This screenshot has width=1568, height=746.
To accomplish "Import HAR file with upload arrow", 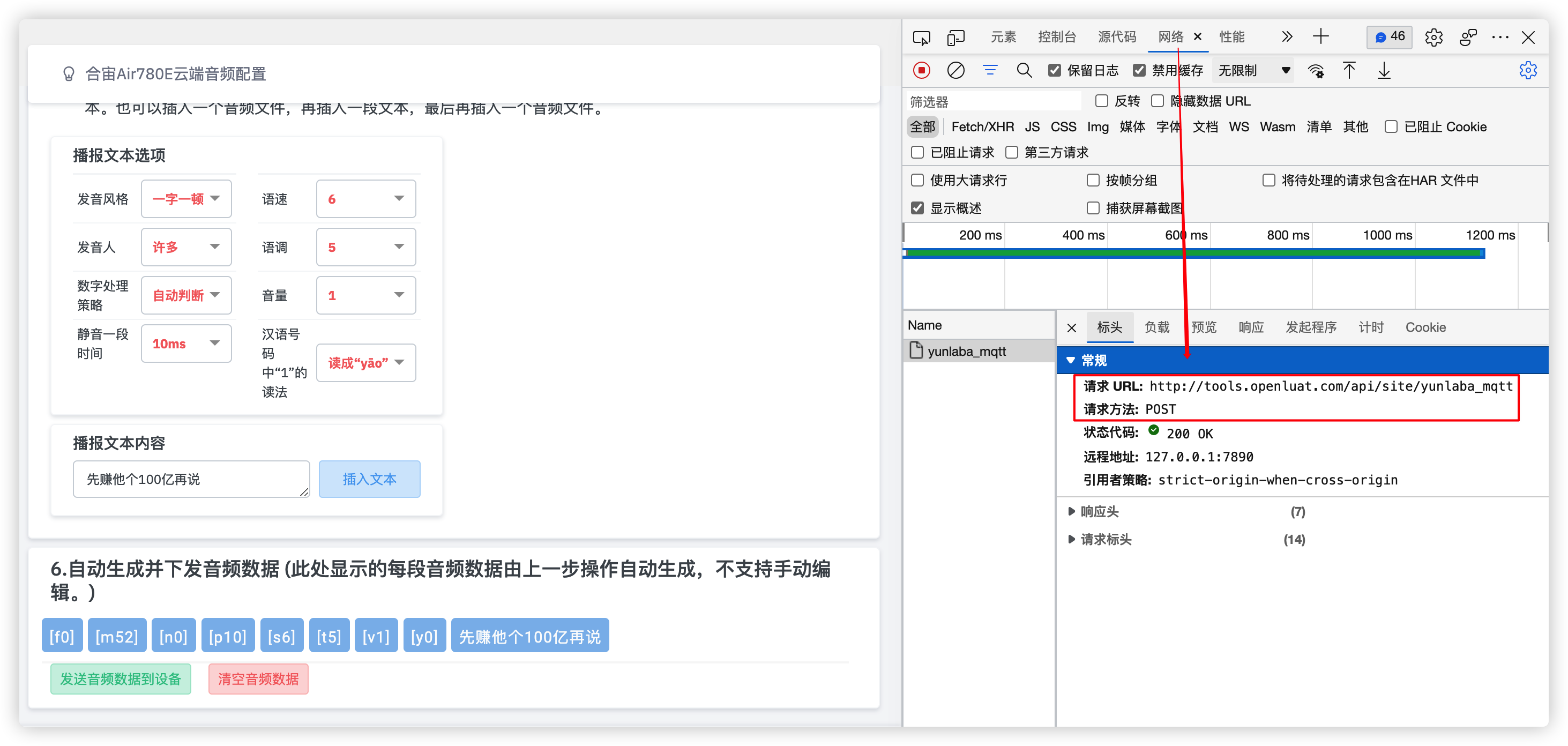I will coord(1349,71).
